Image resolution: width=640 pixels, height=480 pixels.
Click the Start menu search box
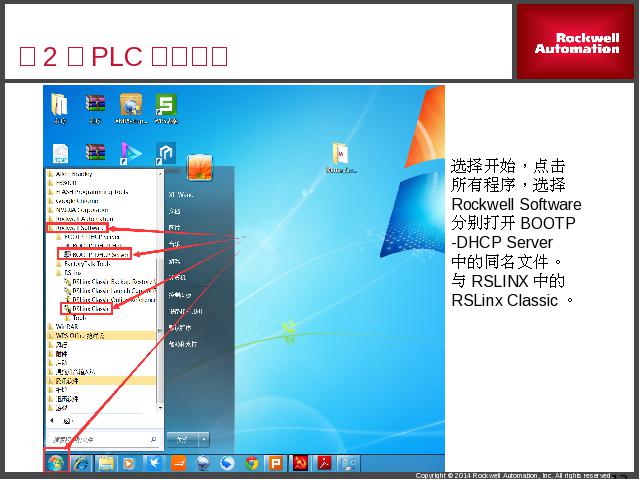pyautogui.click(x=103, y=439)
